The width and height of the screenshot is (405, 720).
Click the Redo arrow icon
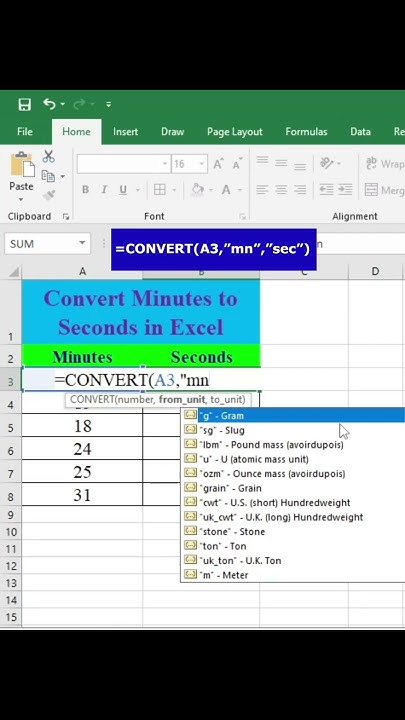tap(79, 104)
